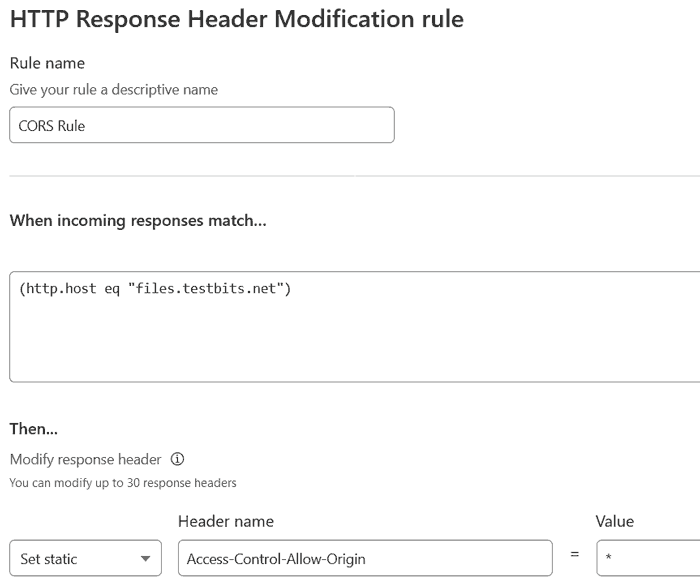Viewport: 700px width, 588px height.
Task: Click the 'Modify response header' label
Action: pyautogui.click(x=85, y=459)
